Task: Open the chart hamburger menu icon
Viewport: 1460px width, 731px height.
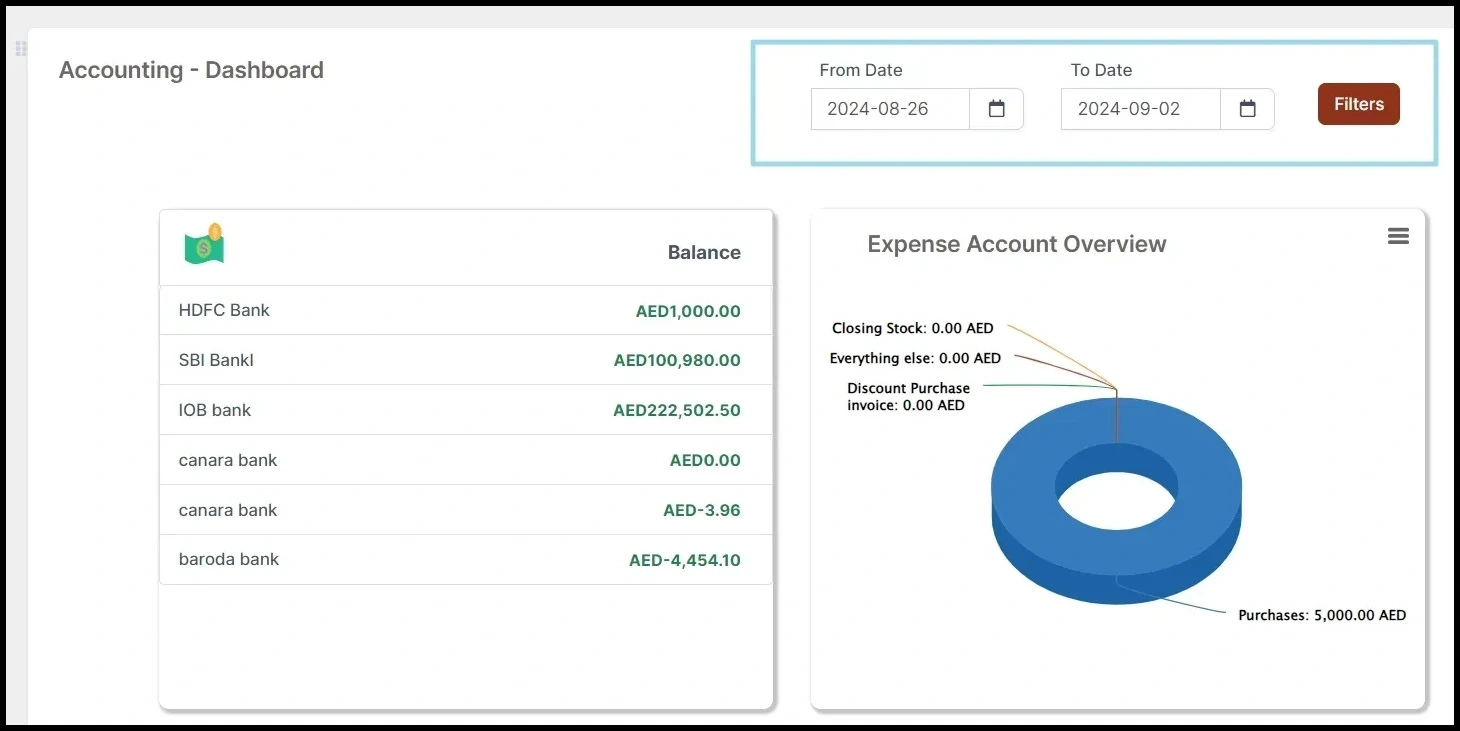Action: tap(1398, 236)
